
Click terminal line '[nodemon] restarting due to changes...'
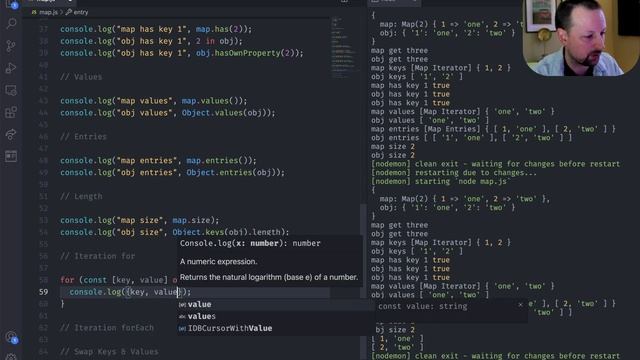(454, 173)
